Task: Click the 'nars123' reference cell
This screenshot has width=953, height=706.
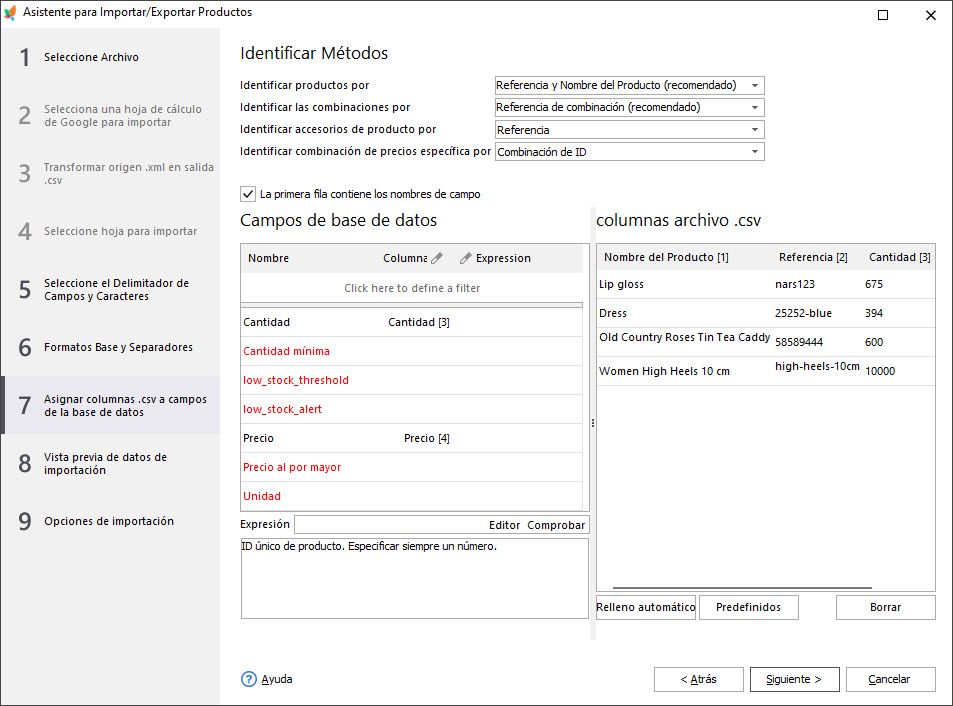Action: pyautogui.click(x=794, y=284)
